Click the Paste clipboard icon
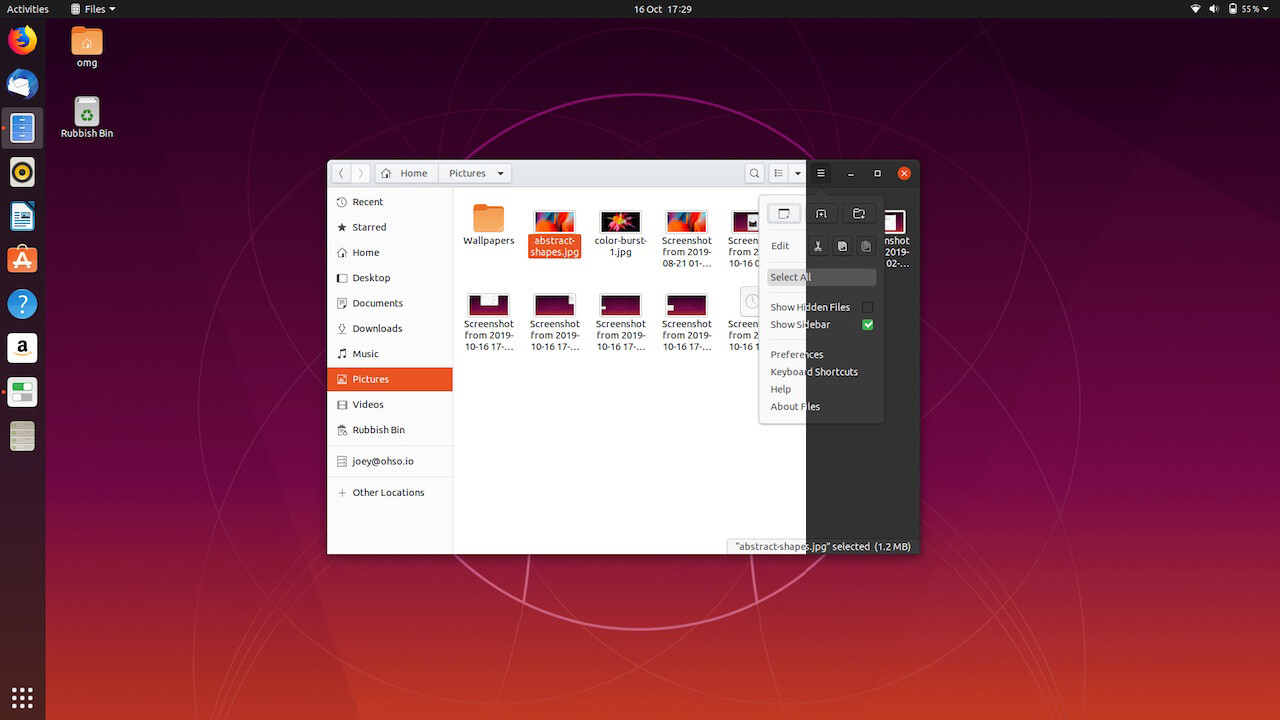The image size is (1280, 720). tap(866, 246)
